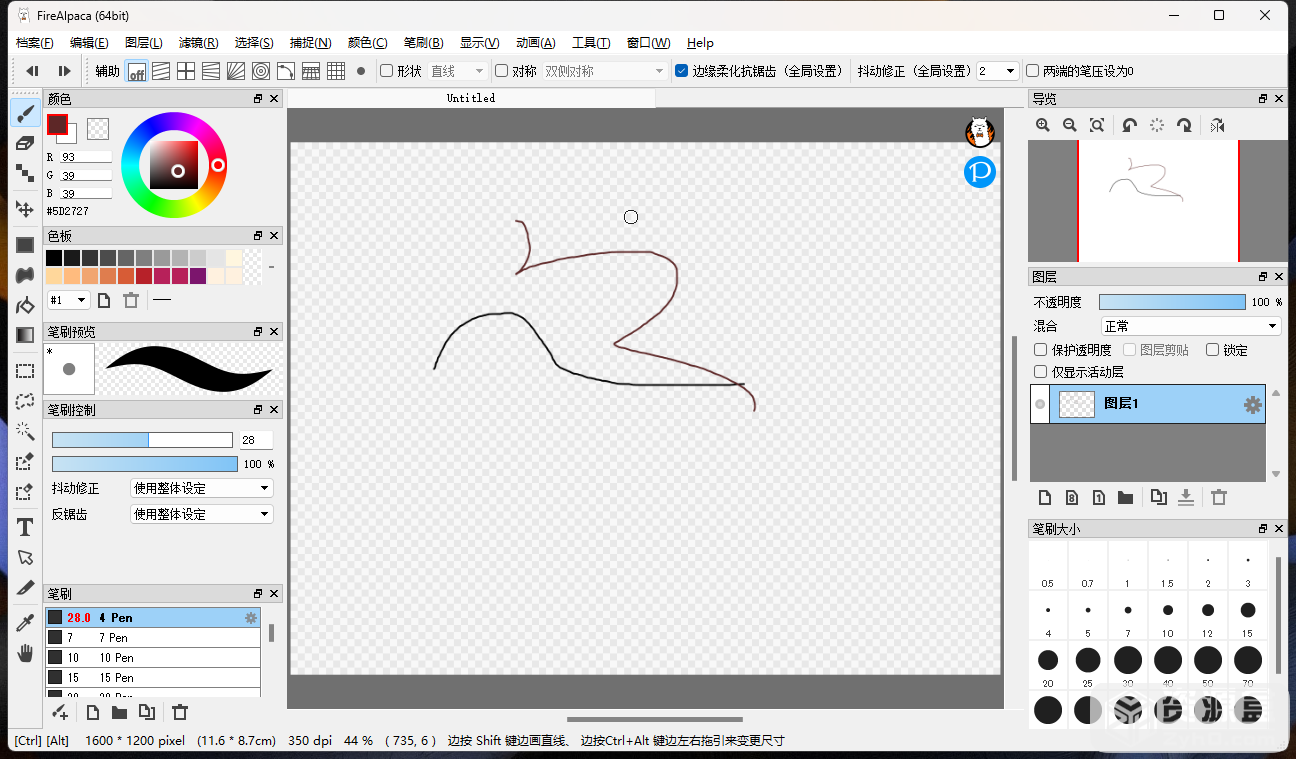The height and width of the screenshot is (759, 1296).
Task: Open 抖动修正 global value dropdown
Action: click(998, 71)
